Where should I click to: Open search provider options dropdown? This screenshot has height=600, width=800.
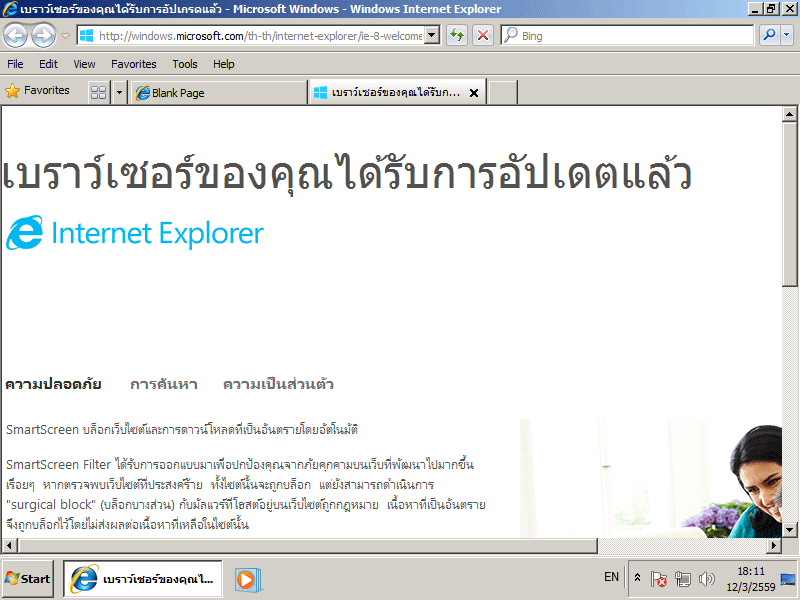[x=787, y=36]
